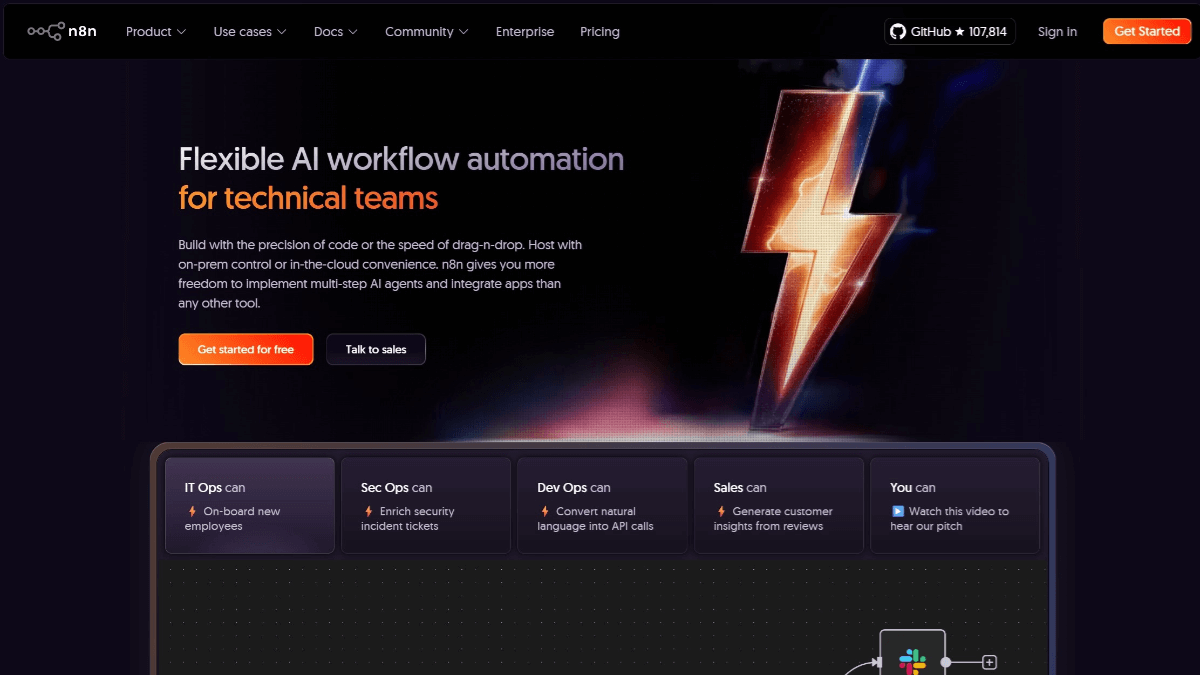
Task: Expand the Product menu
Action: [x=156, y=31]
